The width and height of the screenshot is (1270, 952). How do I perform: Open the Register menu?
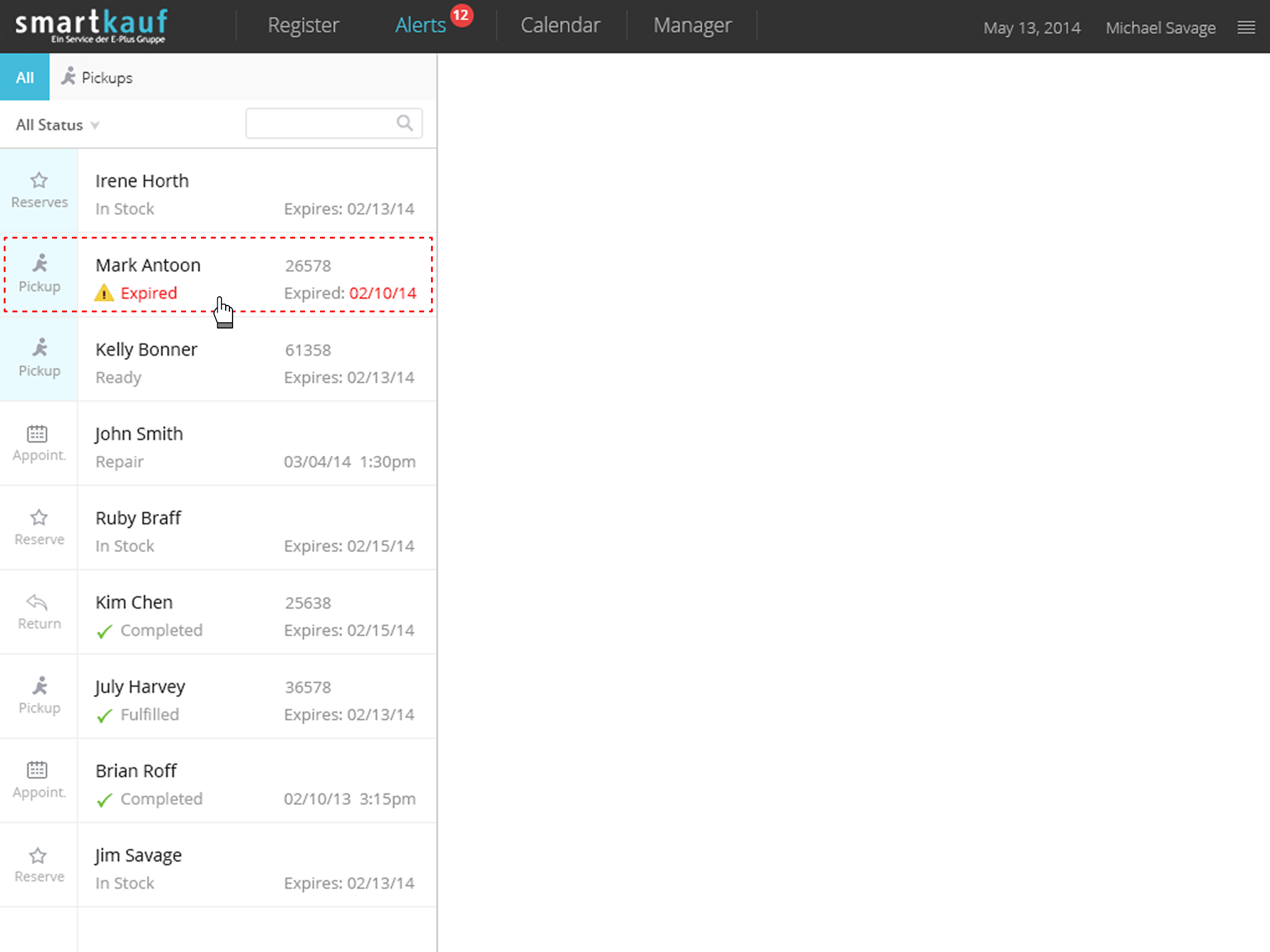click(x=303, y=25)
